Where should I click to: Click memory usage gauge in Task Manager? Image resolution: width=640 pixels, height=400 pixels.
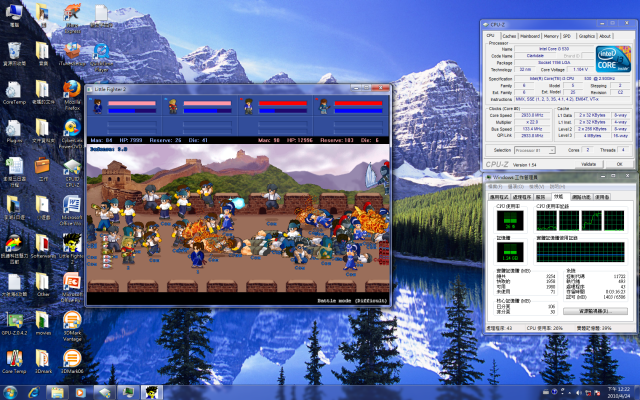coord(510,252)
